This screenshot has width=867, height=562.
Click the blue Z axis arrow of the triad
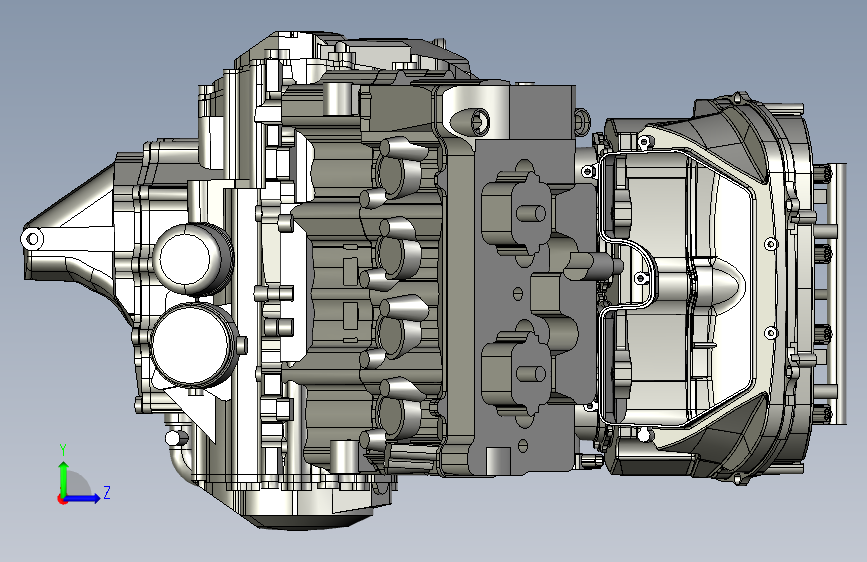tap(81, 498)
